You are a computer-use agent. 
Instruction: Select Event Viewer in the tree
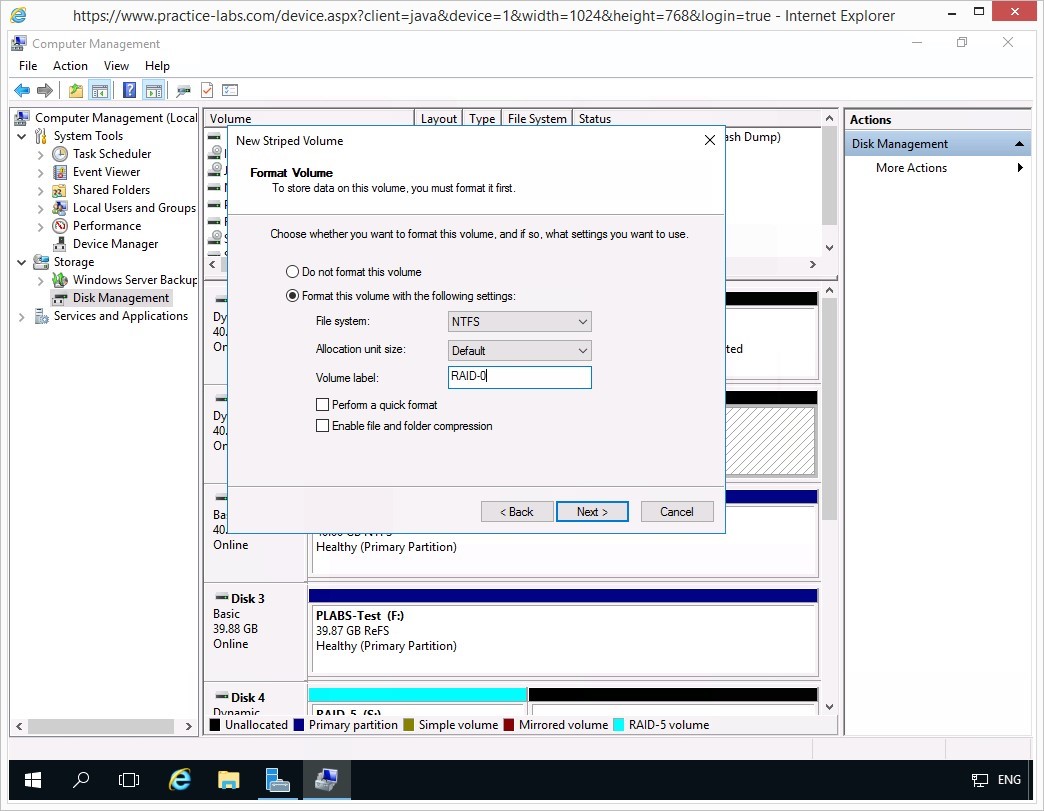(106, 172)
